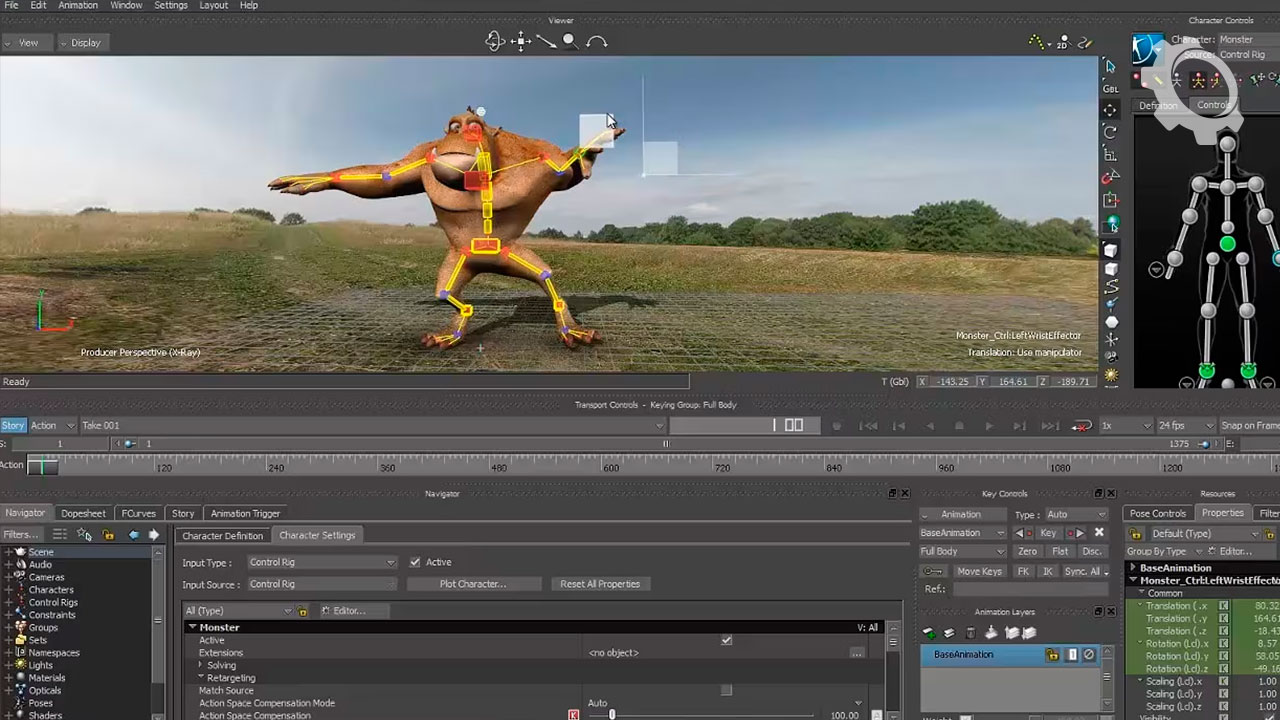Click the Reset All Properties button

[x=600, y=584]
